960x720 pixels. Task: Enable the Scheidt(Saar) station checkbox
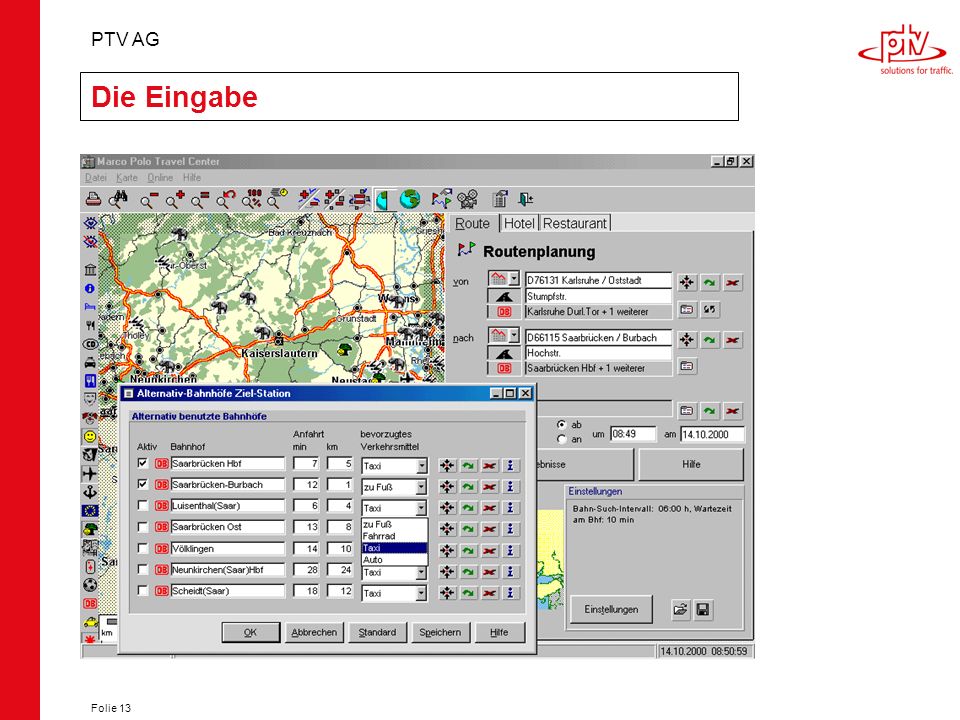click(143, 591)
